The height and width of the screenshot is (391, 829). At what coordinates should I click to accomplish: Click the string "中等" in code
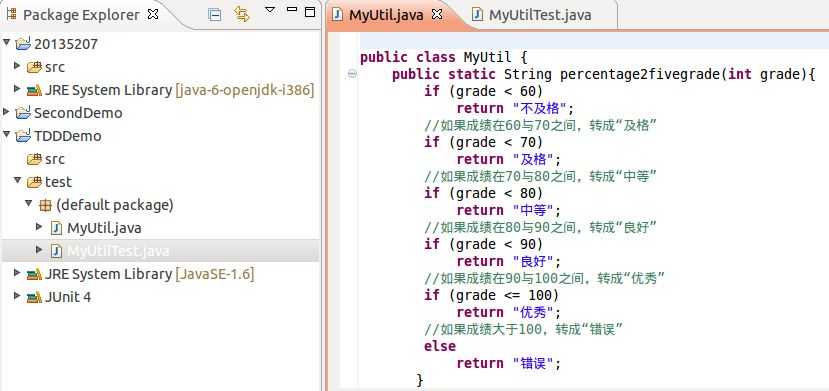(533, 210)
